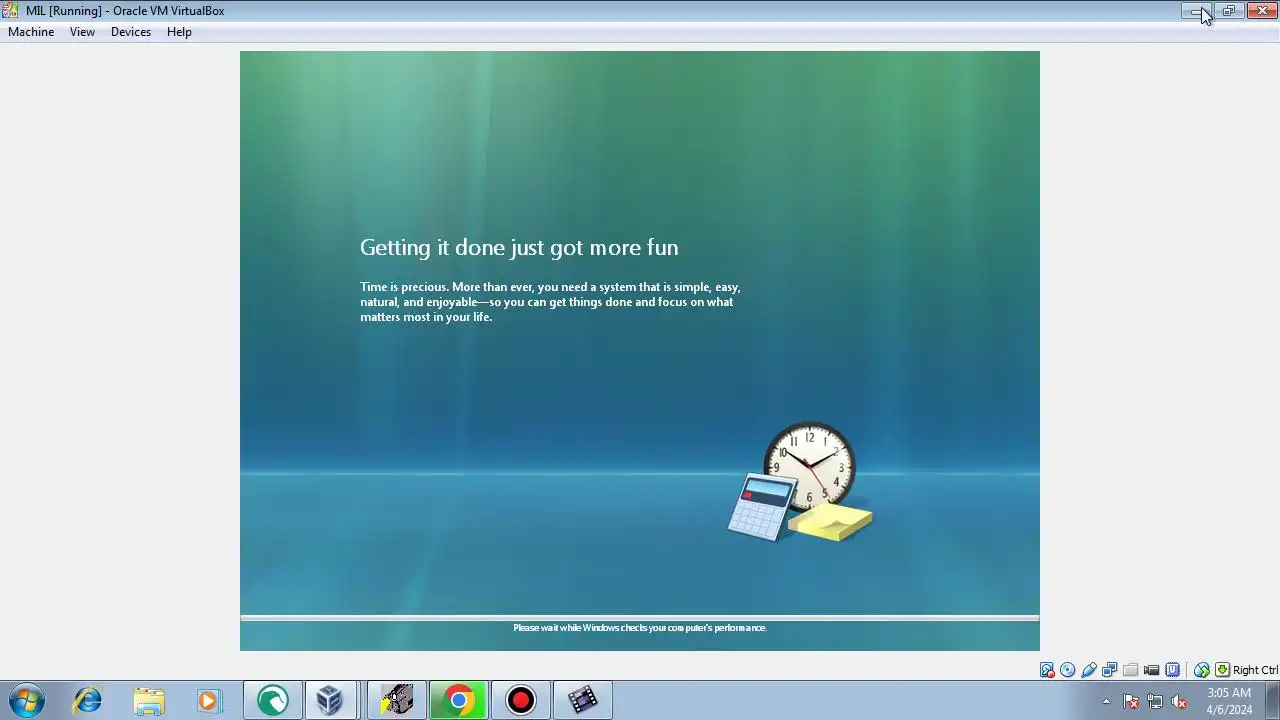Click the yellow sticky notes image in the VM
The height and width of the screenshot is (720, 1280).
[x=830, y=522]
